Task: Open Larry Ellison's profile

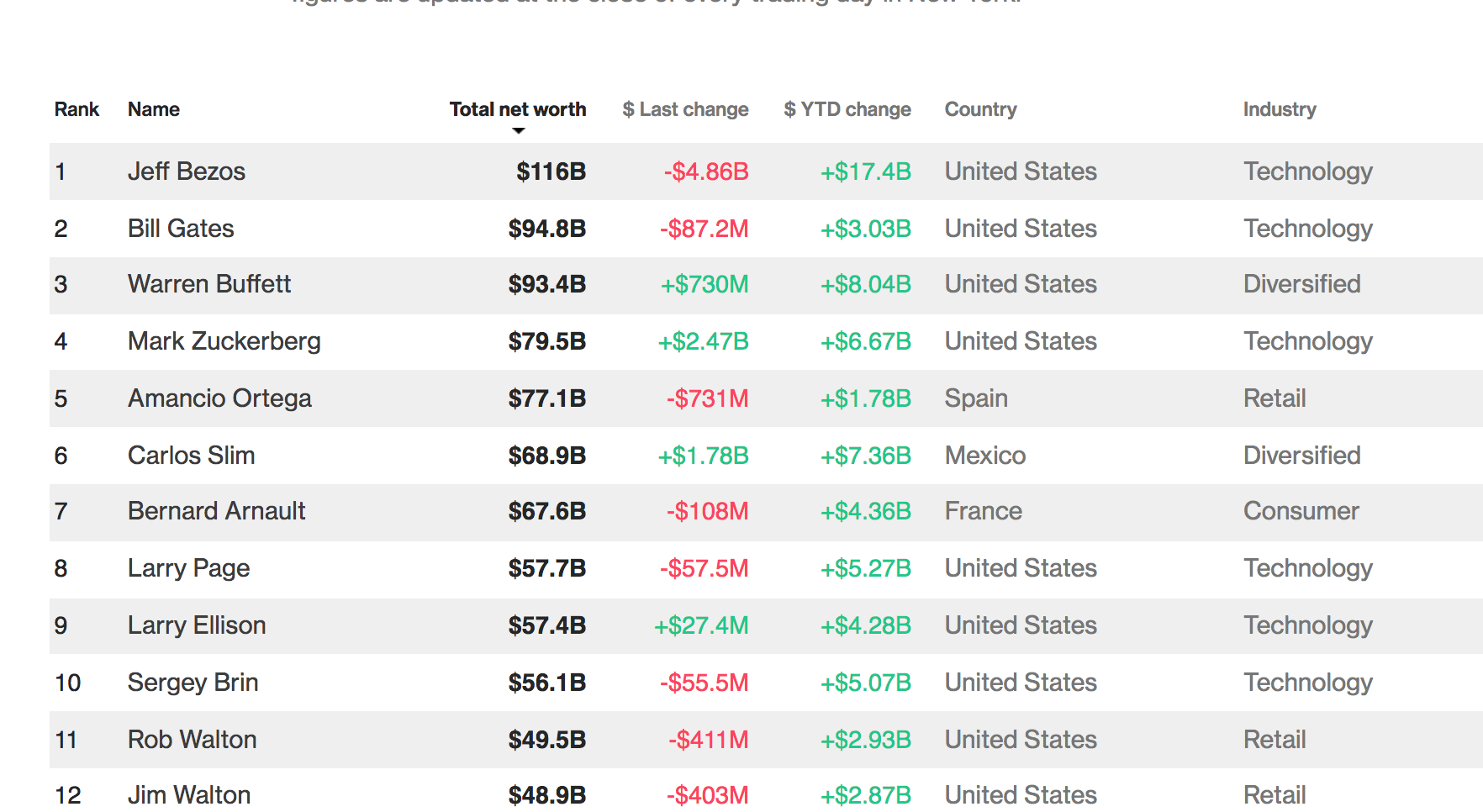Action: tap(197, 625)
